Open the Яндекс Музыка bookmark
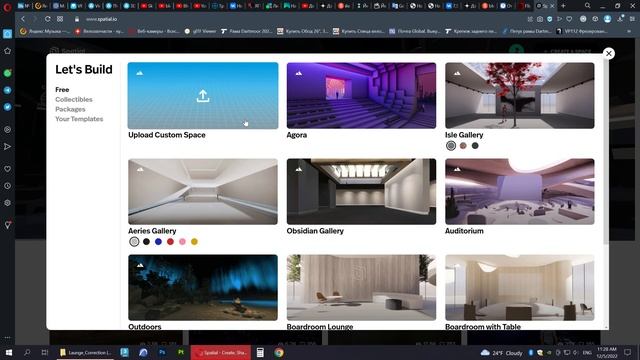 coord(45,31)
